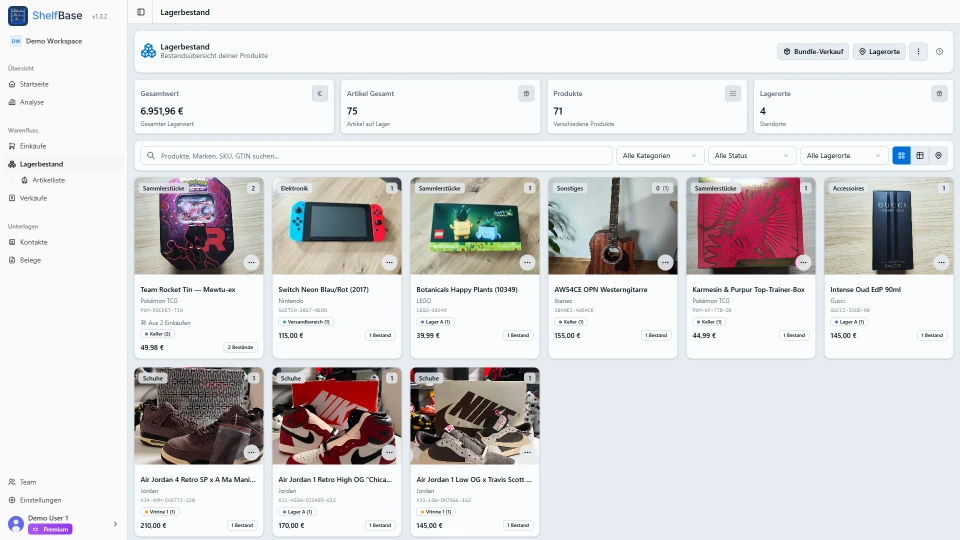Click the Bundle-Verkauf button
The height and width of the screenshot is (540, 960).
[813, 51]
